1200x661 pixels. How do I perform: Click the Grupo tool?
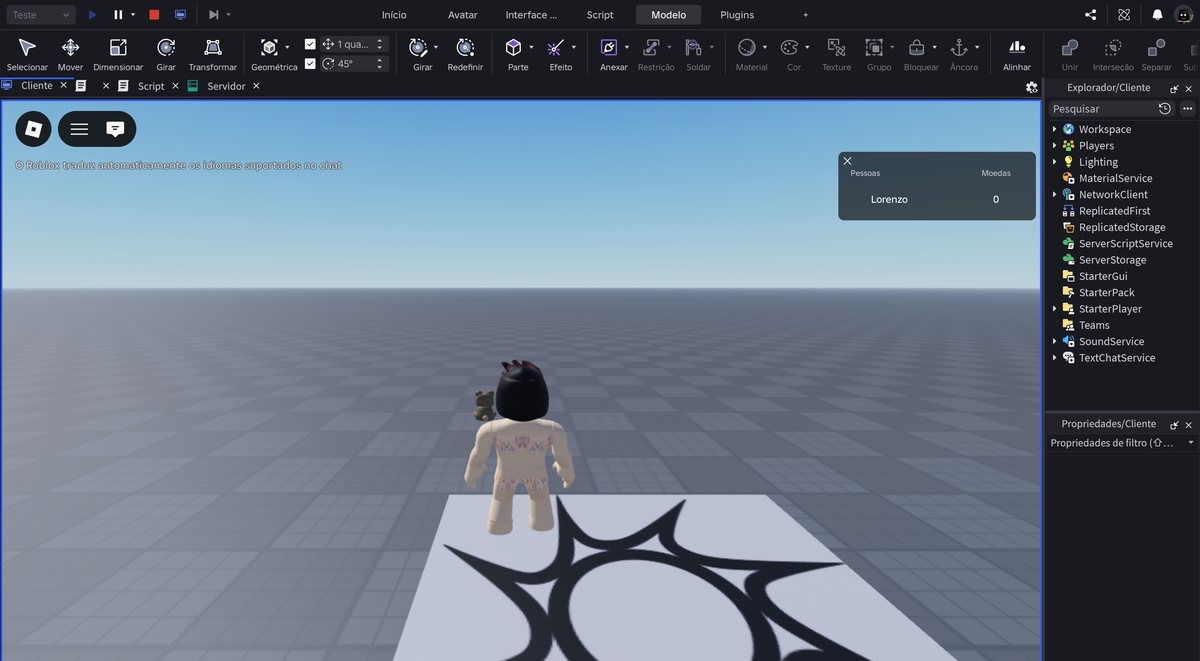(874, 47)
